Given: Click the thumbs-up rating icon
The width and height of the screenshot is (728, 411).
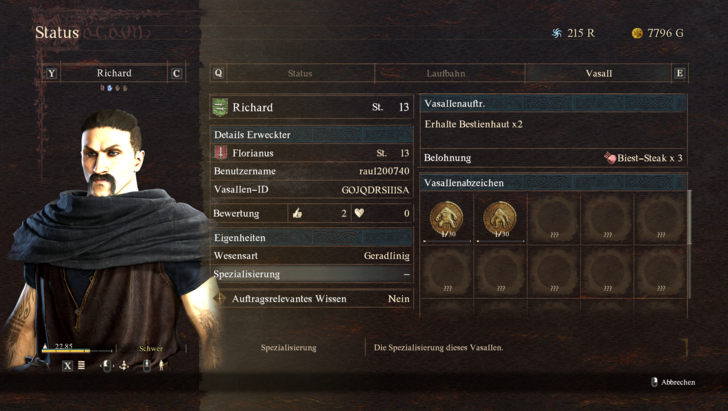Looking at the screenshot, I should pyautogui.click(x=297, y=213).
